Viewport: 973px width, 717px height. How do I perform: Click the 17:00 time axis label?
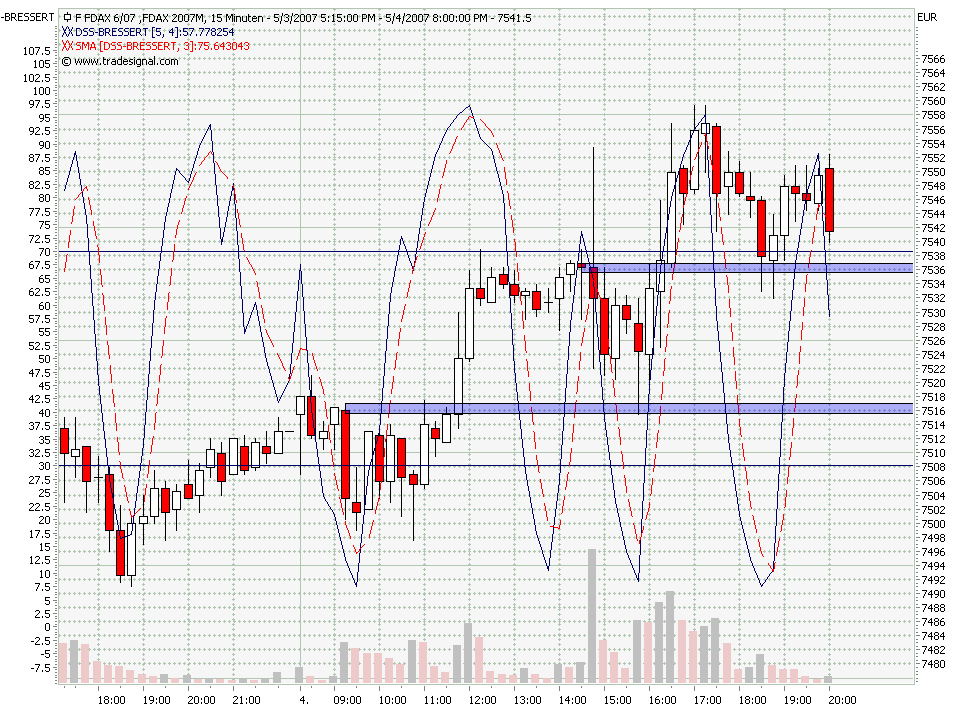pos(707,700)
